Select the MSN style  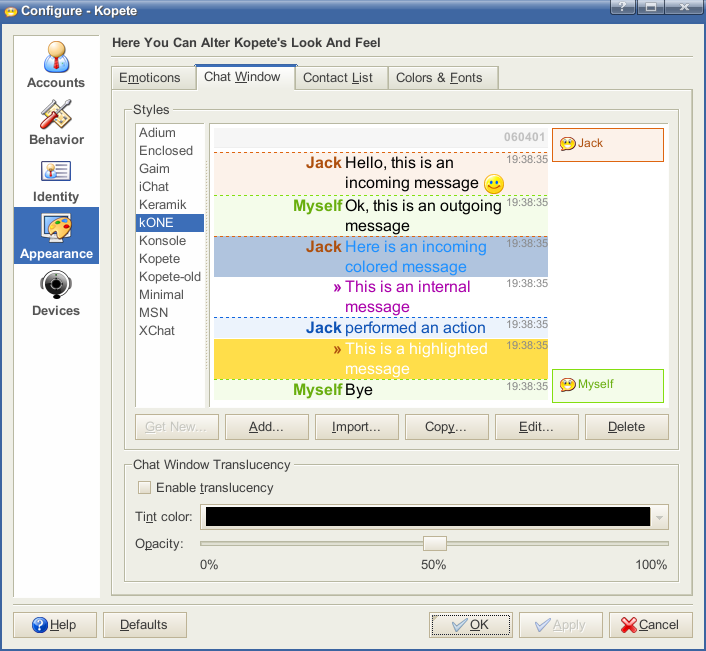click(x=170, y=313)
